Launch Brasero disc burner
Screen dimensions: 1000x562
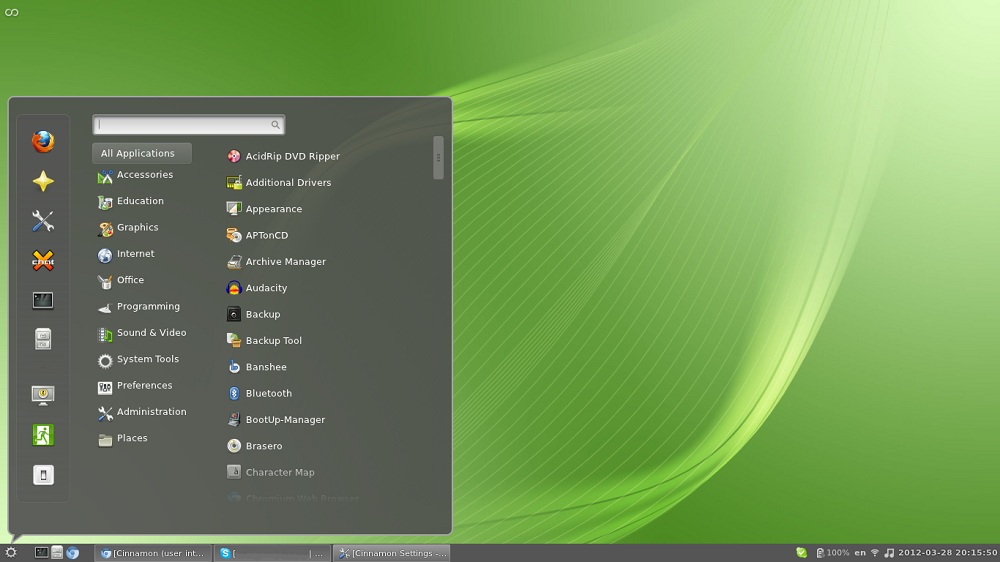254,447
